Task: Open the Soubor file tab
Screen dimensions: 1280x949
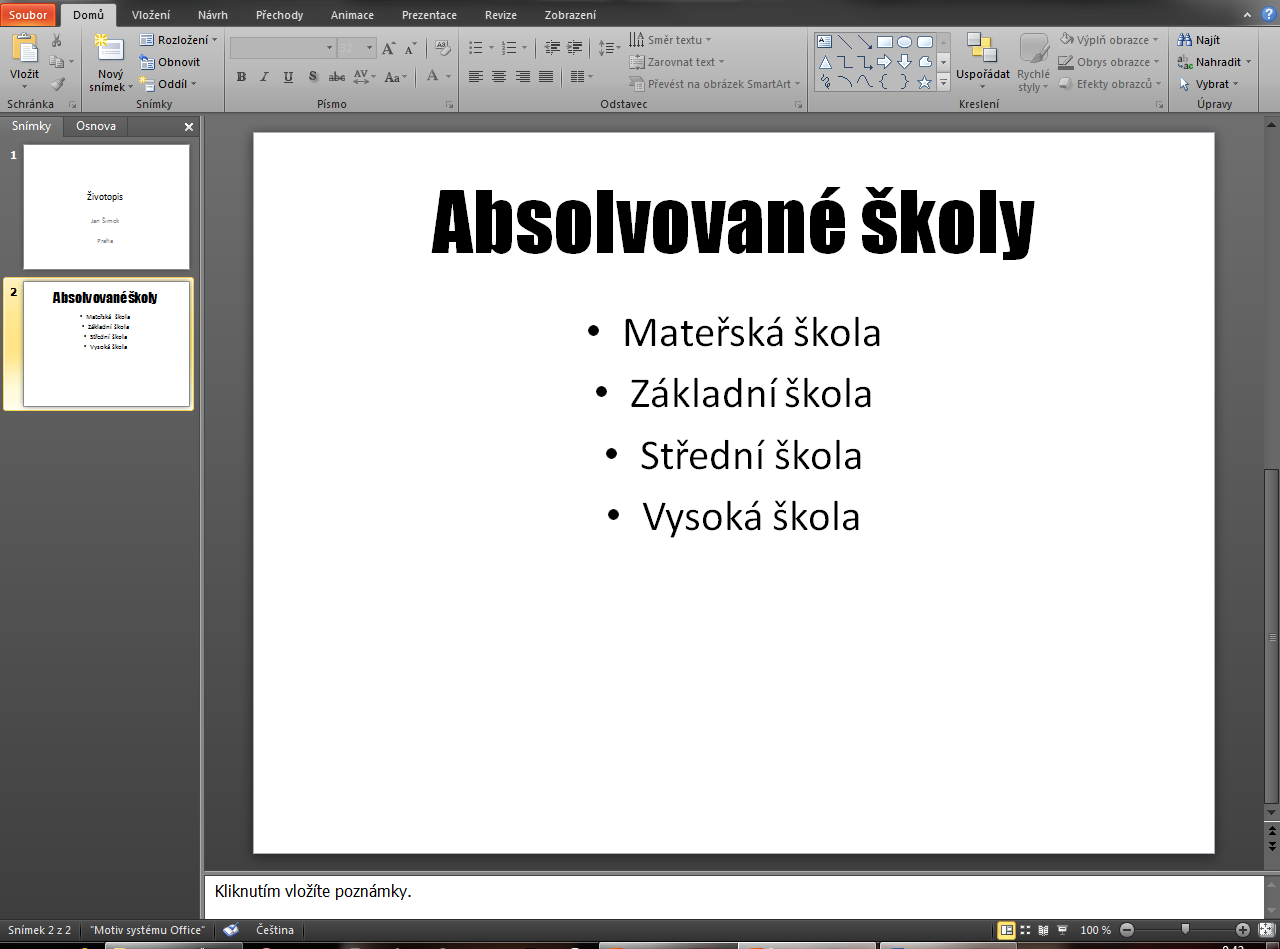Action: pyautogui.click(x=28, y=15)
